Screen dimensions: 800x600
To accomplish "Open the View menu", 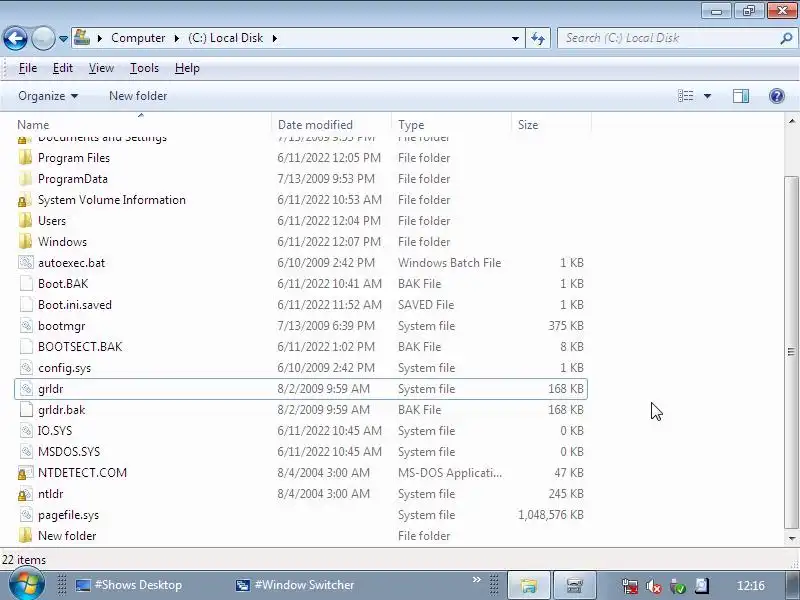I will point(101,68).
